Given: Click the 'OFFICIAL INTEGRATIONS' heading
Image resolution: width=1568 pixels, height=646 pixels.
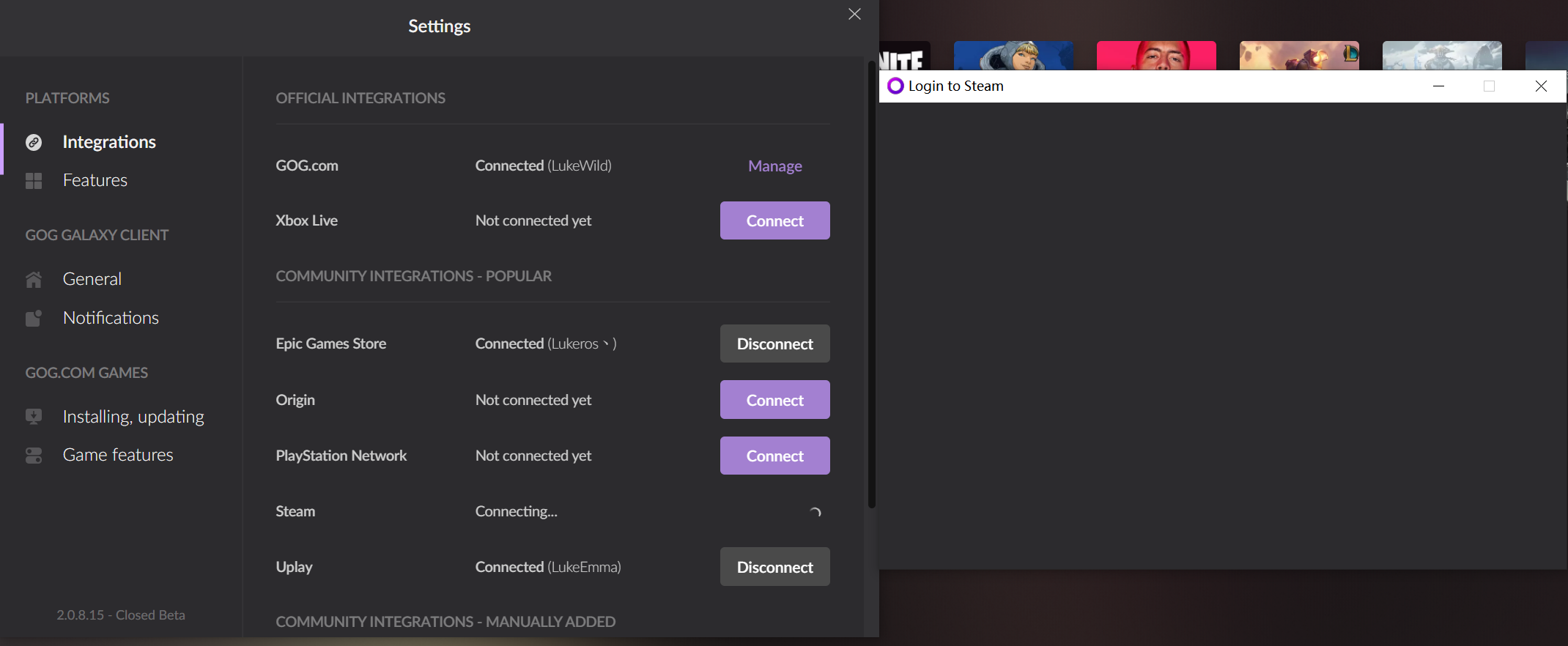Looking at the screenshot, I should 360,98.
